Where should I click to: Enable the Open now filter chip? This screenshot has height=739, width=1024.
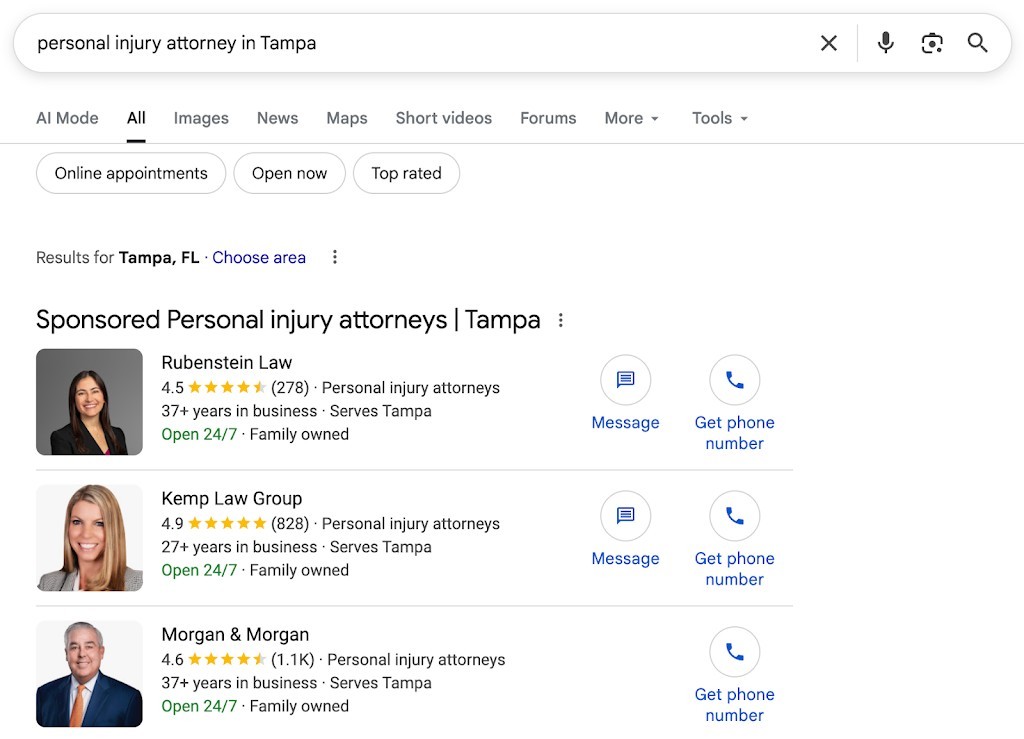289,173
